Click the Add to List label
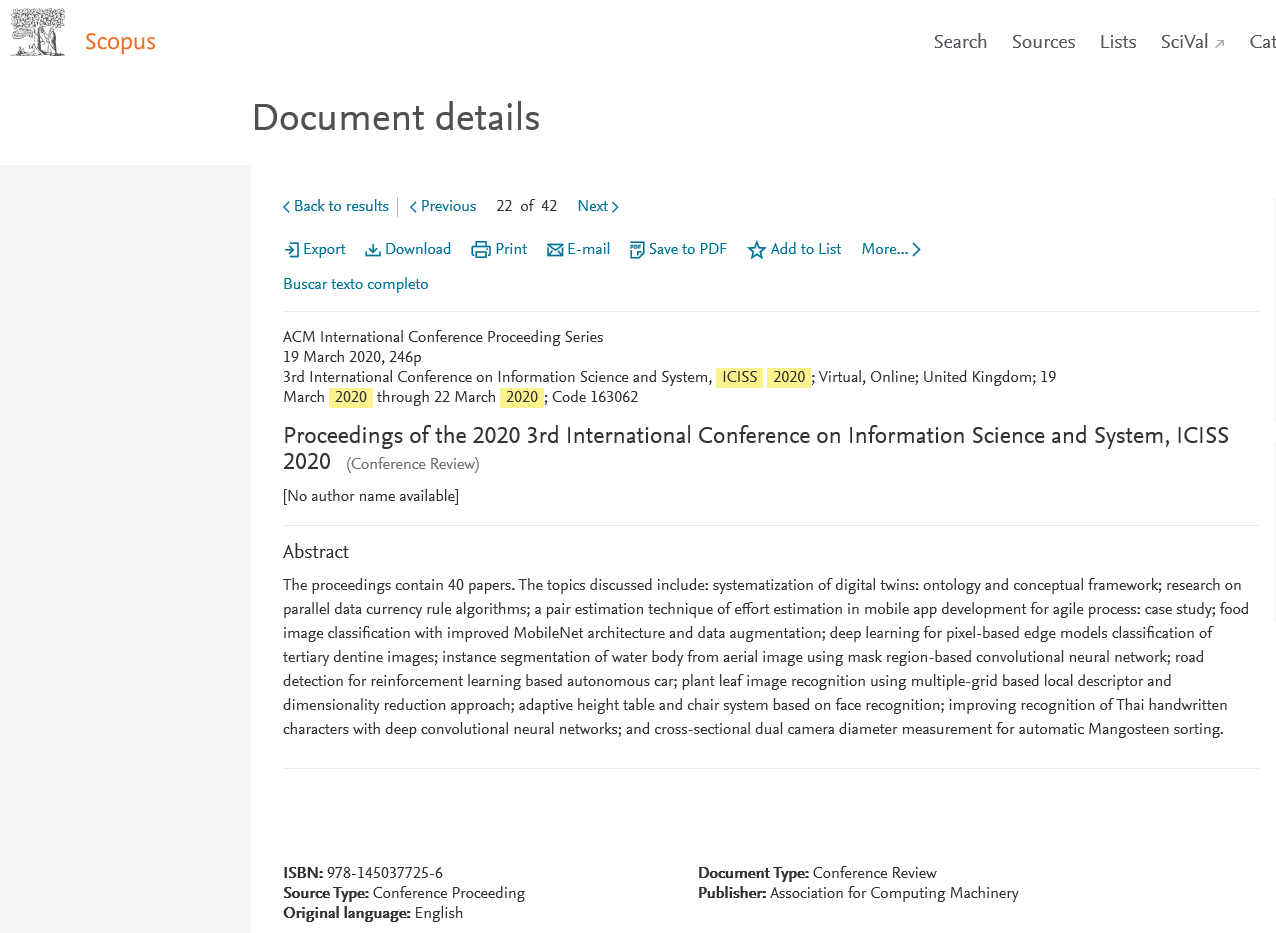The image size is (1276, 933). pos(806,250)
